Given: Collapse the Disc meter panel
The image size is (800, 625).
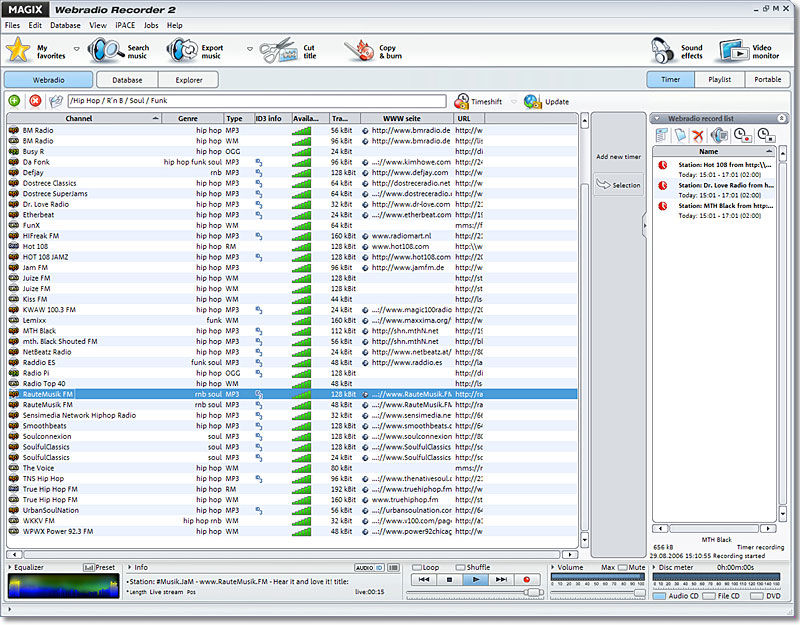Looking at the screenshot, I should [655, 567].
